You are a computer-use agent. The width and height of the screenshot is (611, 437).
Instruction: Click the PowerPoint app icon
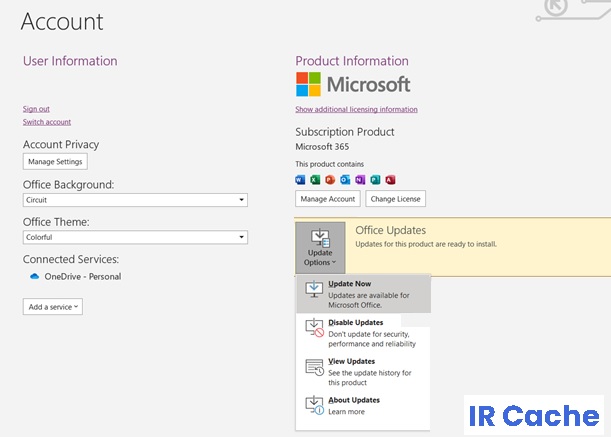coord(330,180)
